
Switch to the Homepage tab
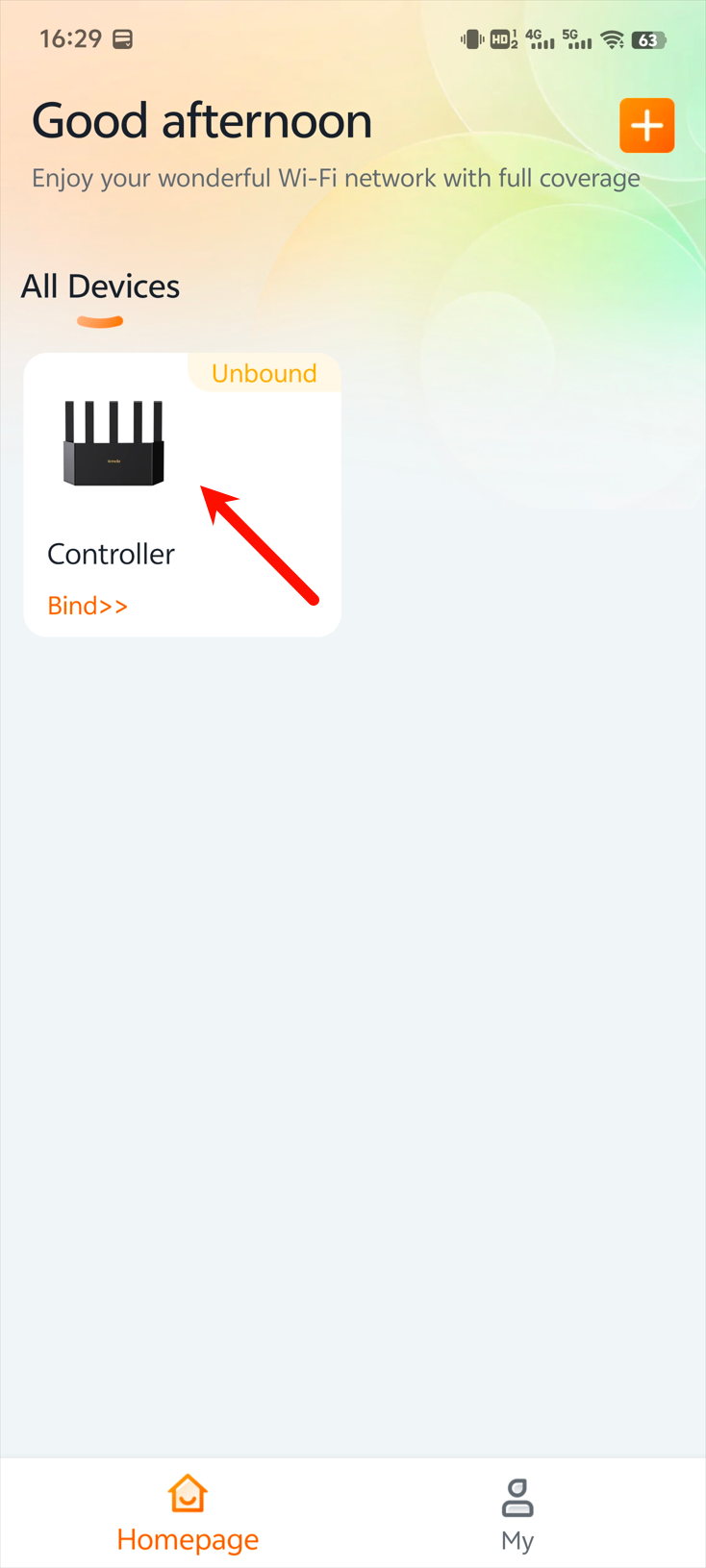tap(188, 1514)
